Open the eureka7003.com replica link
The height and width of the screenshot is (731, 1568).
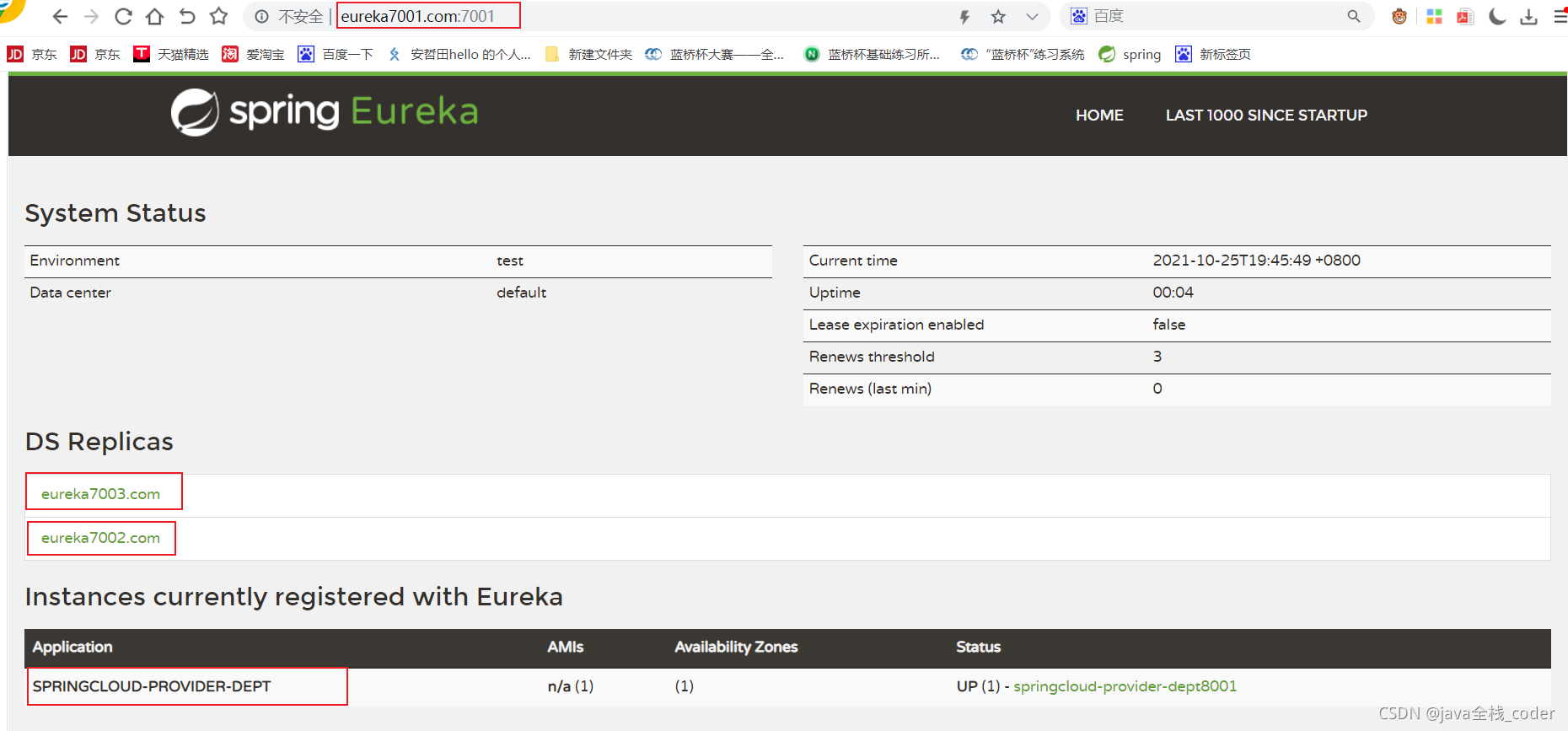[100, 494]
